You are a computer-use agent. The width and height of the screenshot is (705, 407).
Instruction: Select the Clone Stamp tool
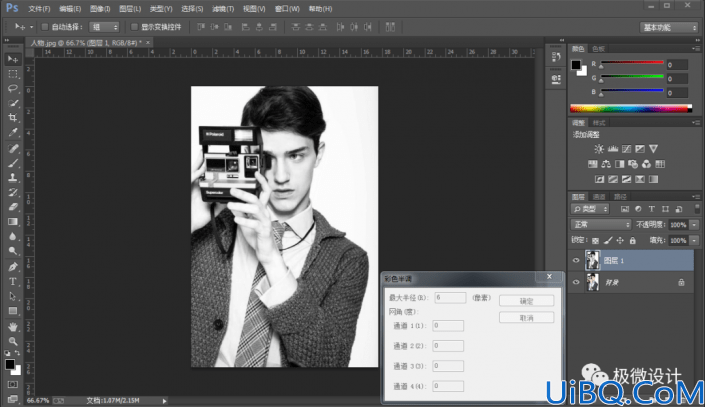pyautogui.click(x=13, y=178)
